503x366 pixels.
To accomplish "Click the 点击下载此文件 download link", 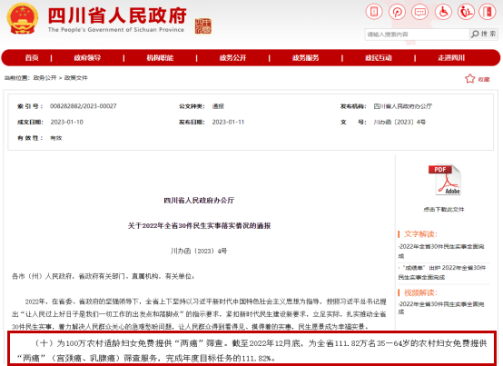I will pyautogui.click(x=444, y=209).
